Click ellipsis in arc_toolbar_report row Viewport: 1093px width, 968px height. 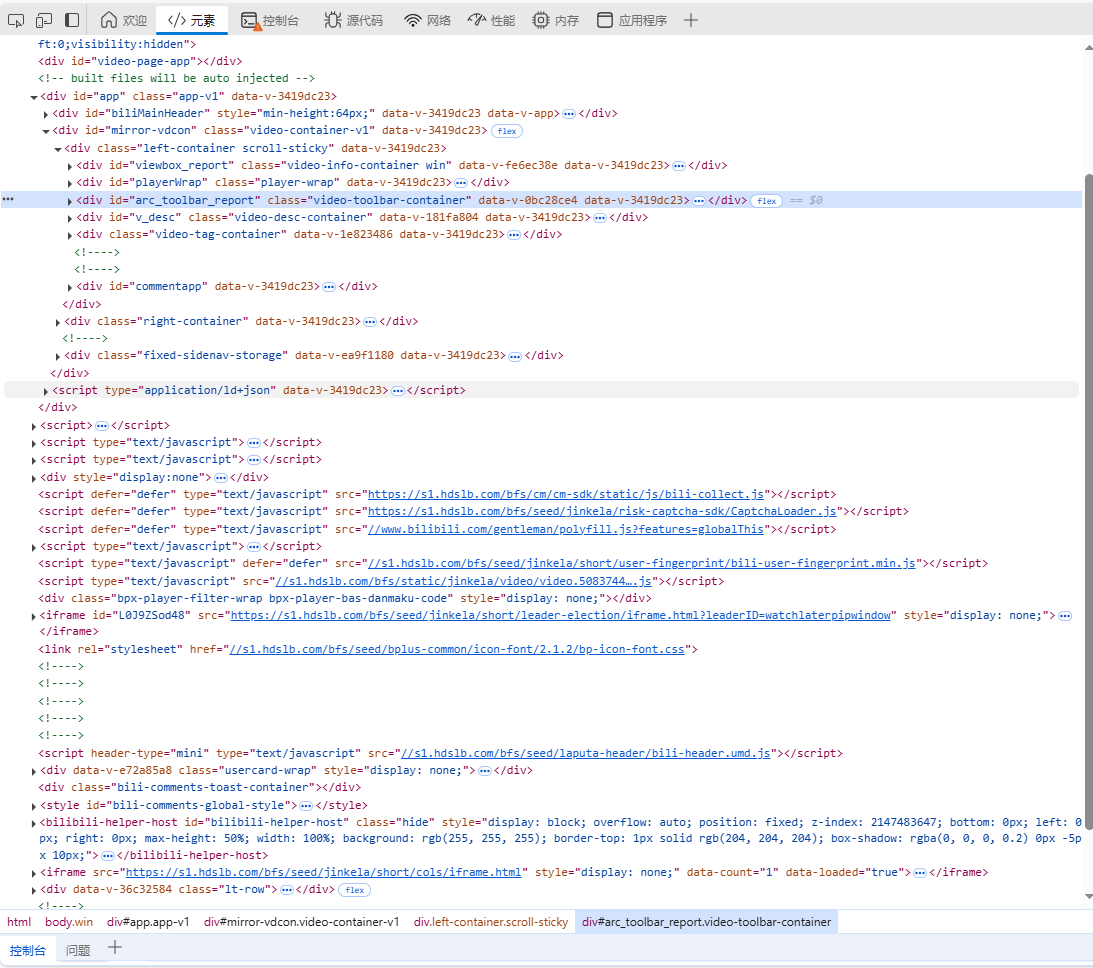[x=699, y=201]
